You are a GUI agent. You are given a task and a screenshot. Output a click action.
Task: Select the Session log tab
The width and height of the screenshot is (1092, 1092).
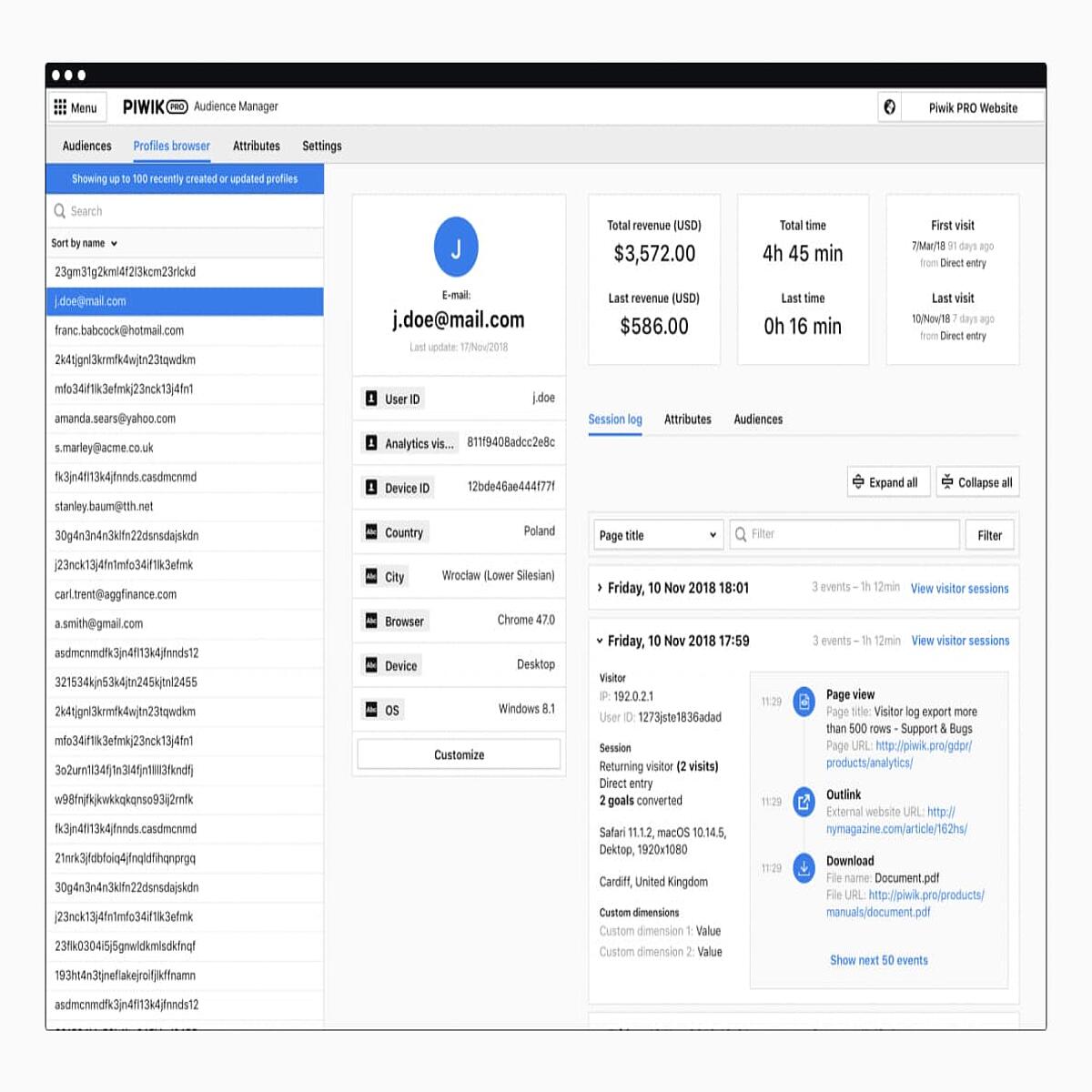point(615,420)
